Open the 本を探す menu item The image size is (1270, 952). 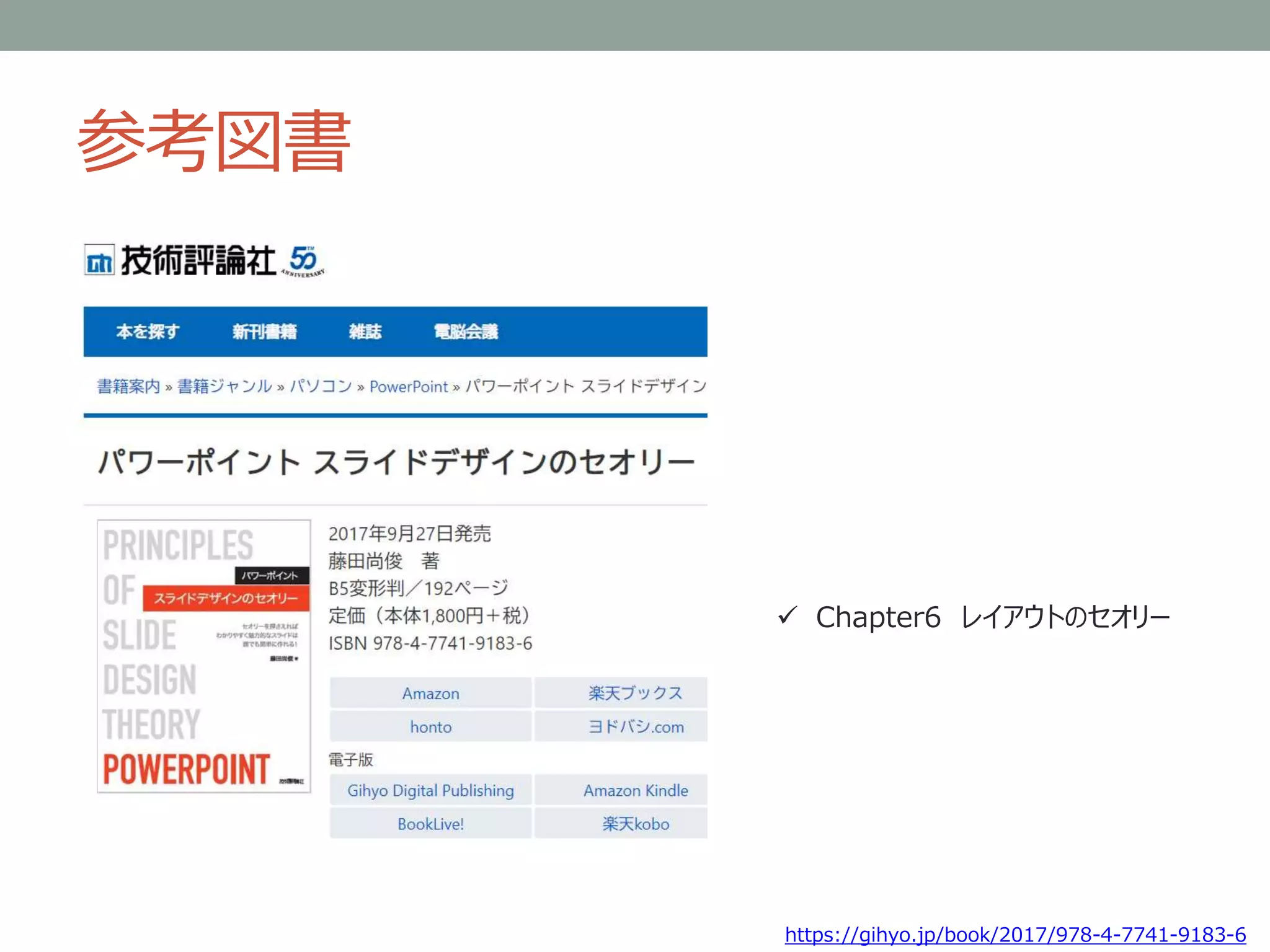point(148,332)
